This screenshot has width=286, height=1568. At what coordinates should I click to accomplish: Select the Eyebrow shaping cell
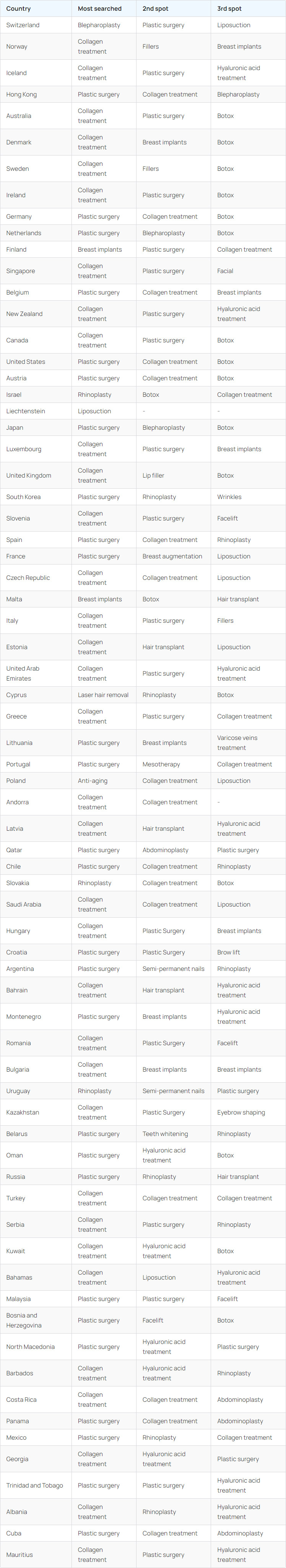click(x=241, y=1112)
